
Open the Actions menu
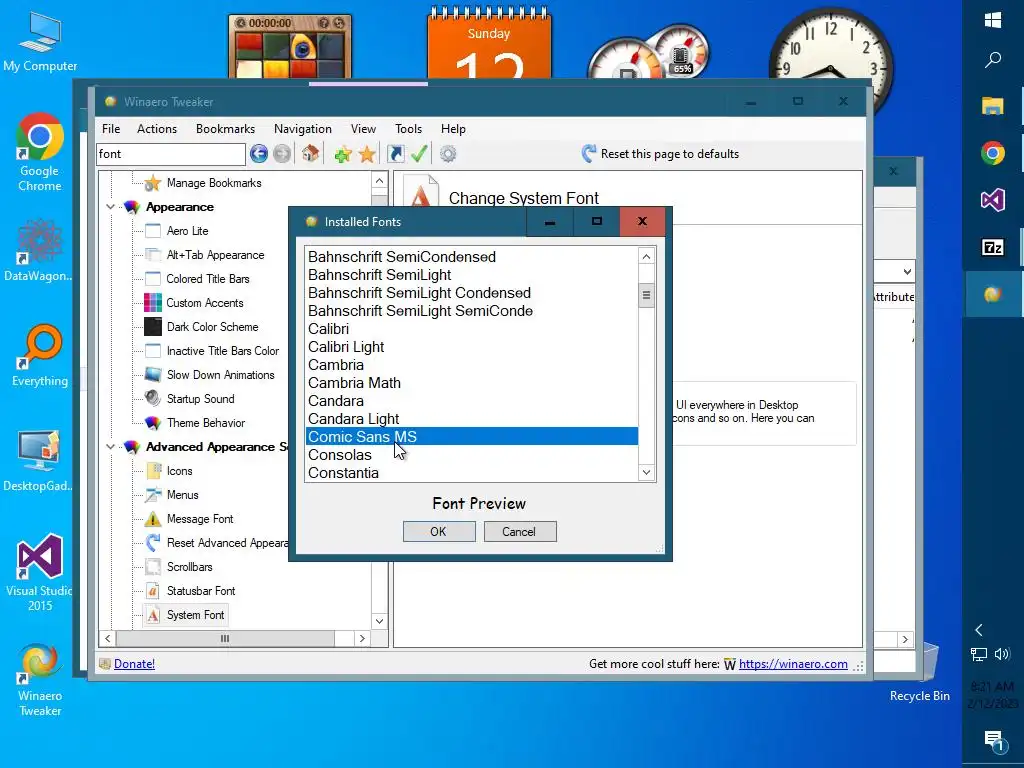pyautogui.click(x=157, y=129)
